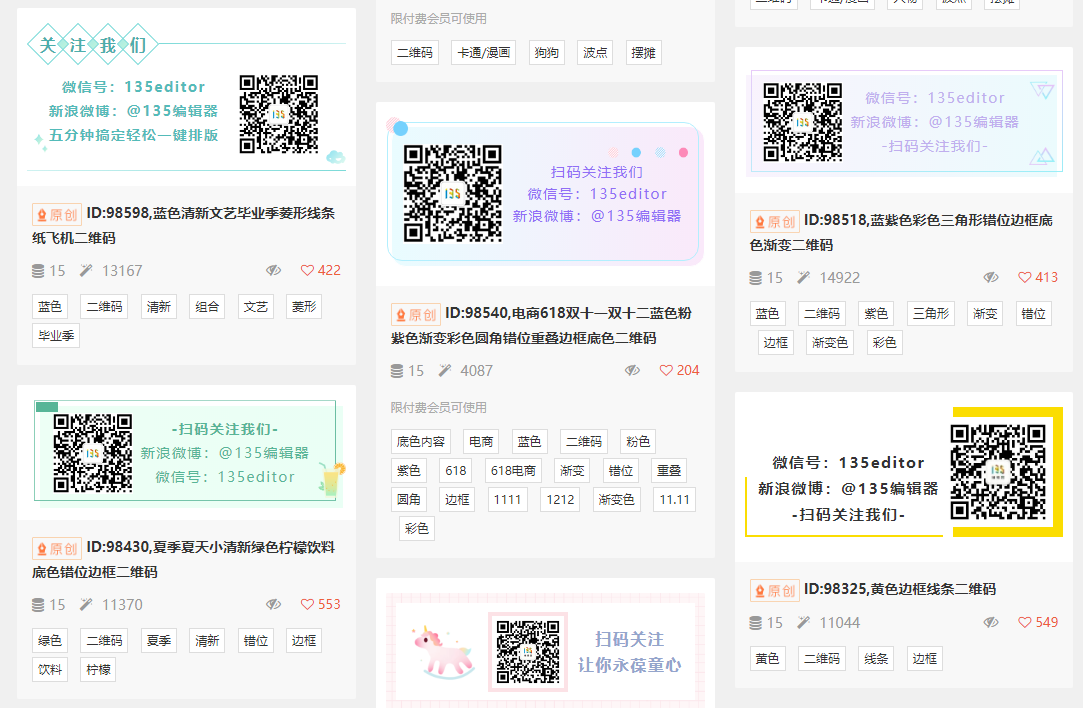Image resolution: width=1083 pixels, height=708 pixels.
Task: Click 原创 badge on template ID:98325
Action: [774, 590]
